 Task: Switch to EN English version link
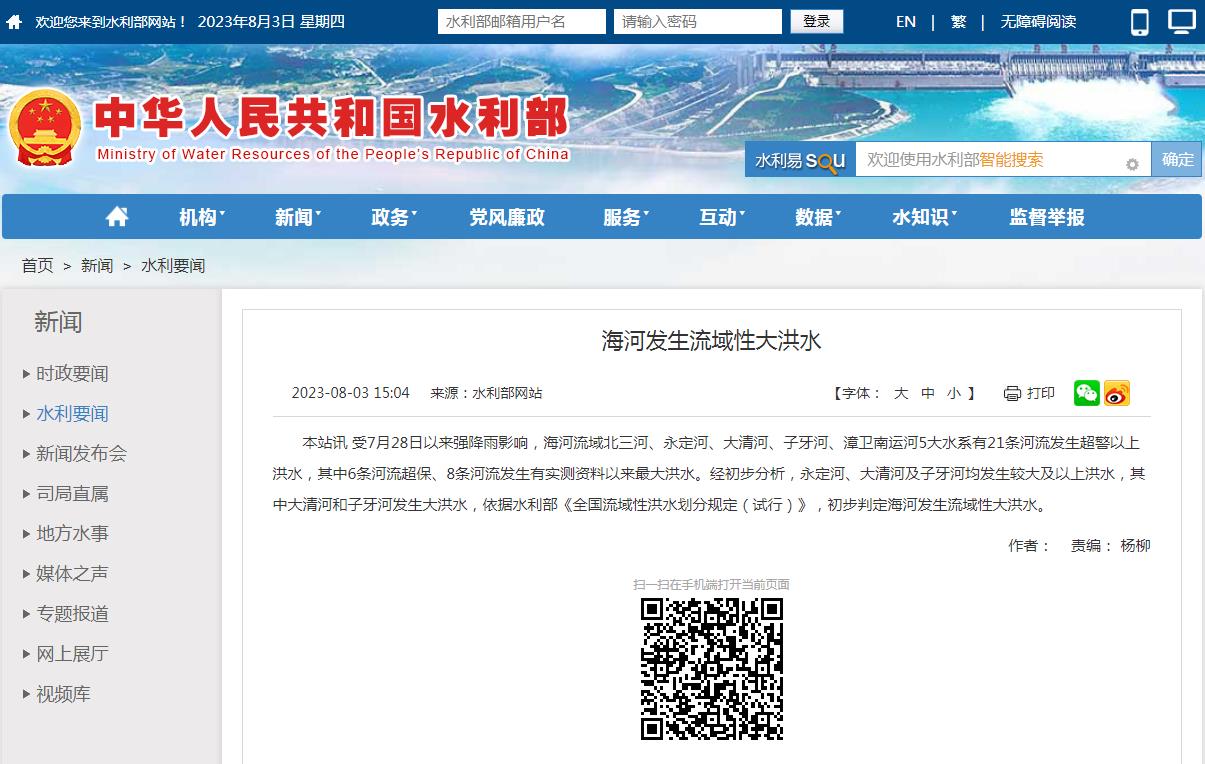click(x=906, y=22)
